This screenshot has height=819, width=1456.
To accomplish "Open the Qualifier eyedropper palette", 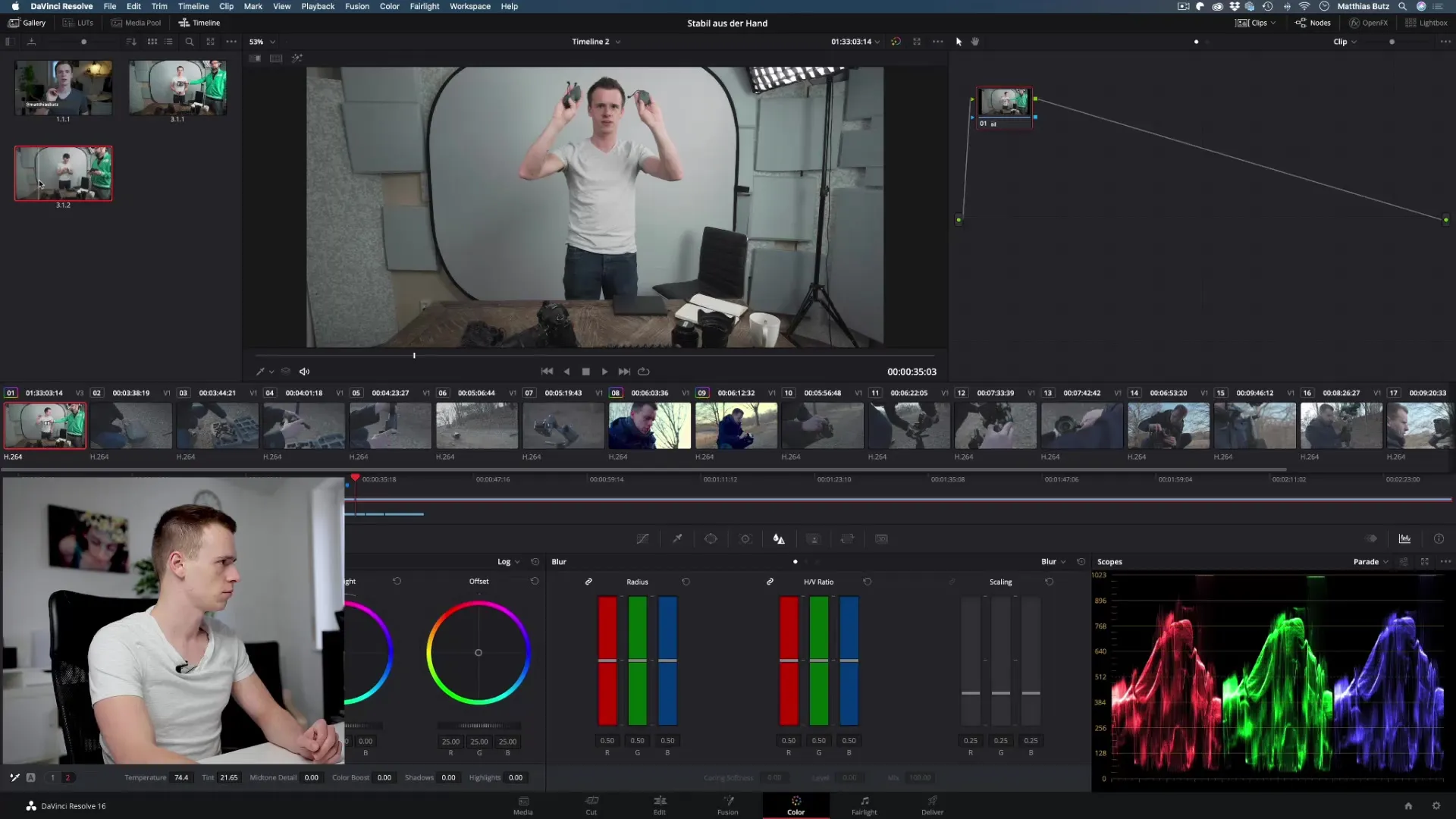I will [677, 539].
